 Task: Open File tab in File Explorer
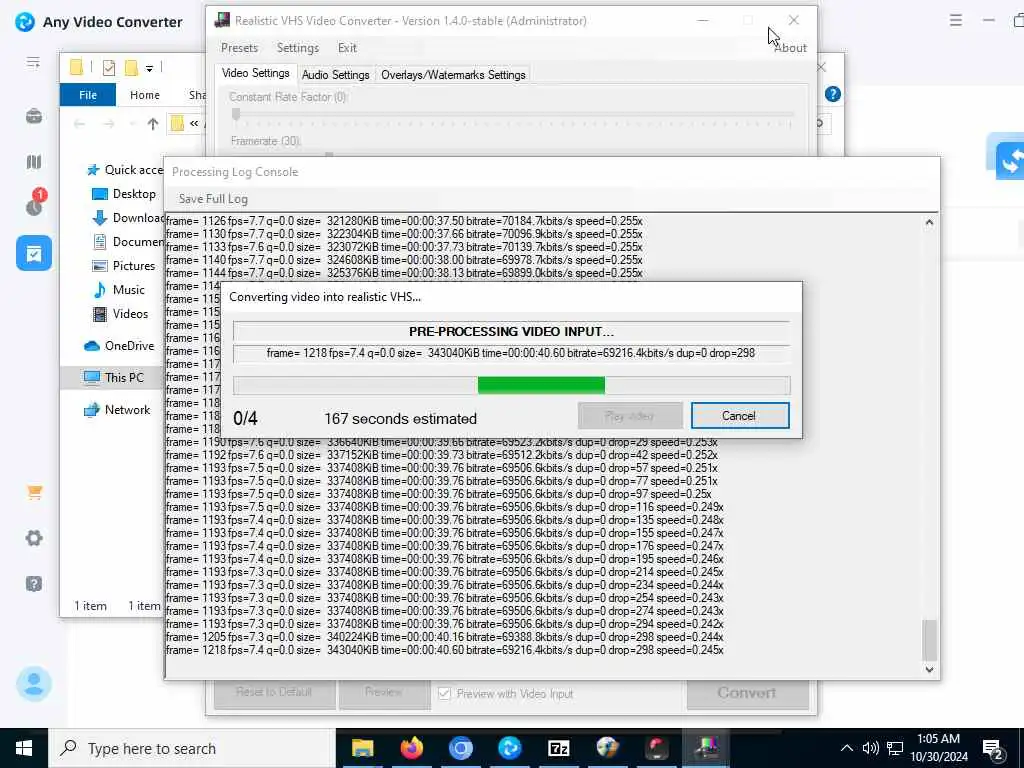tap(88, 95)
